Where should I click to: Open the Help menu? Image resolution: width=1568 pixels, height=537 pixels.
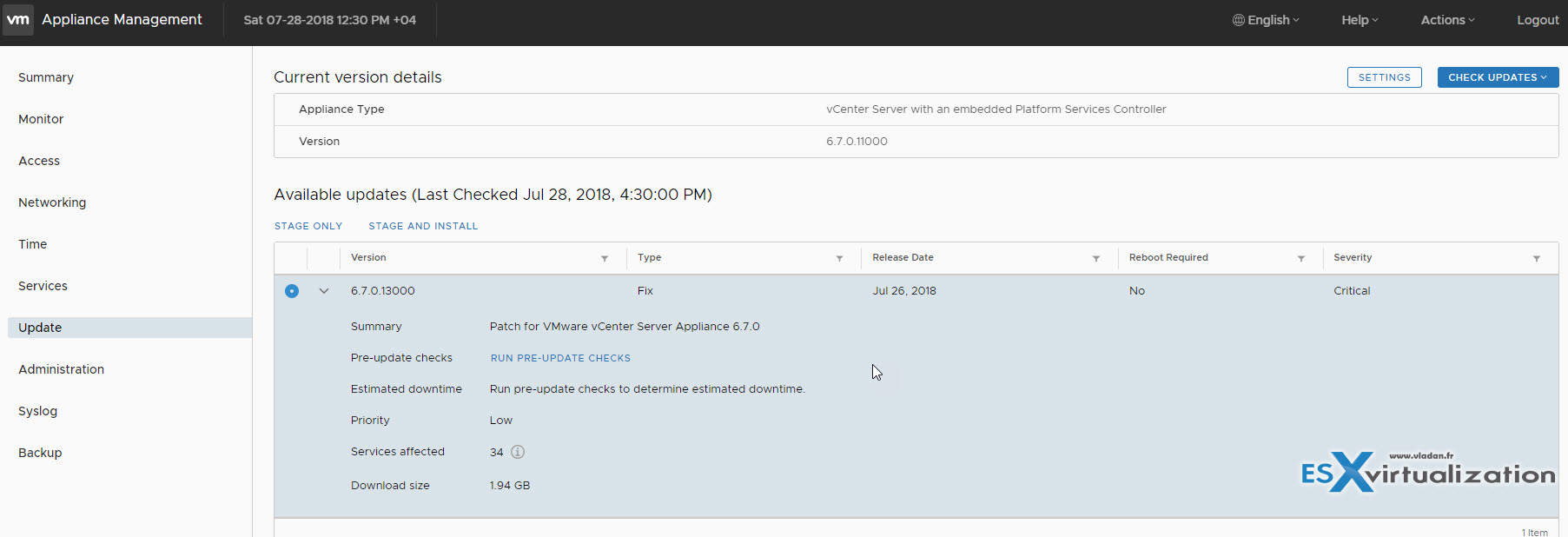[x=1360, y=20]
